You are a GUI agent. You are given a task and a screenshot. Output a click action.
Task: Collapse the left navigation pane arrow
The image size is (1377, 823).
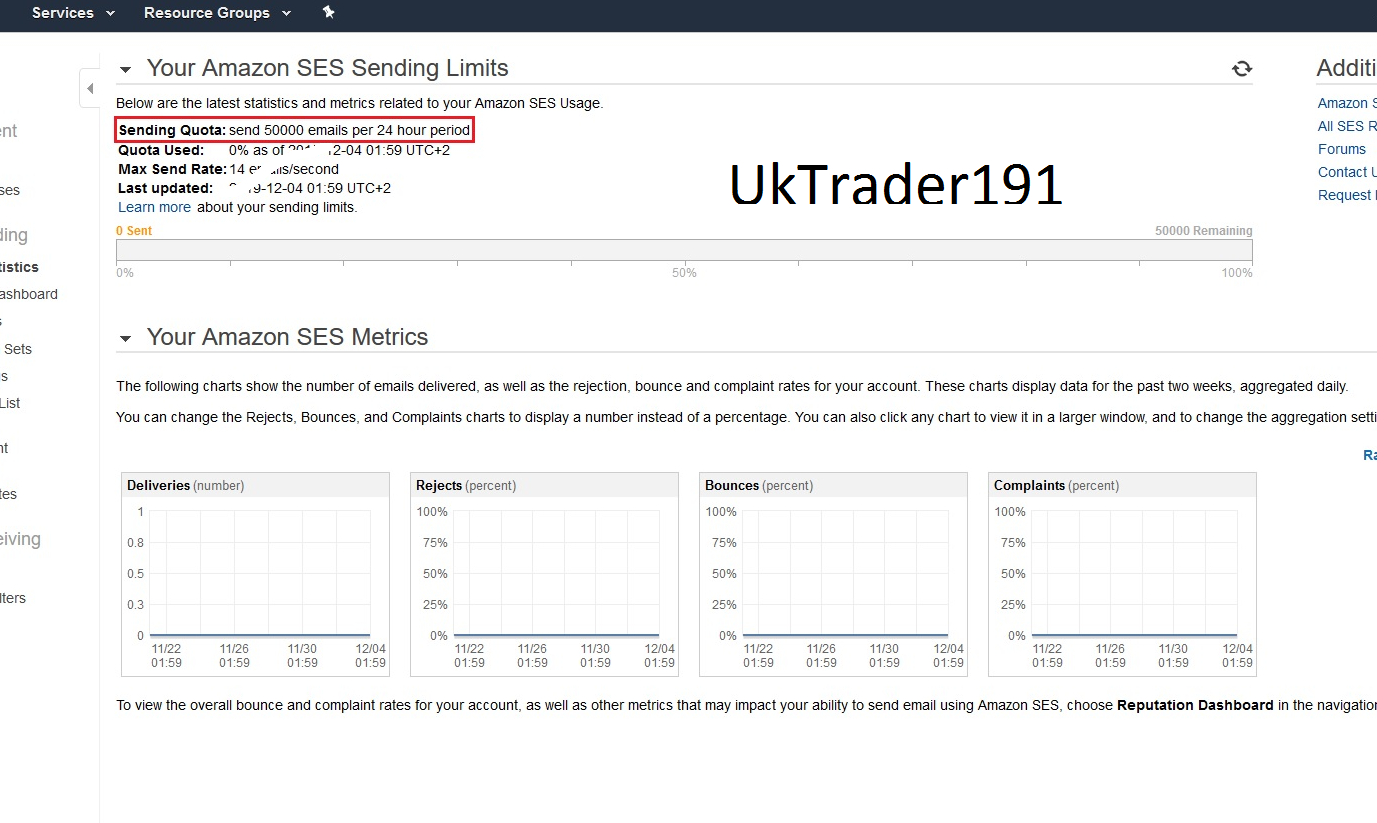tap(90, 88)
